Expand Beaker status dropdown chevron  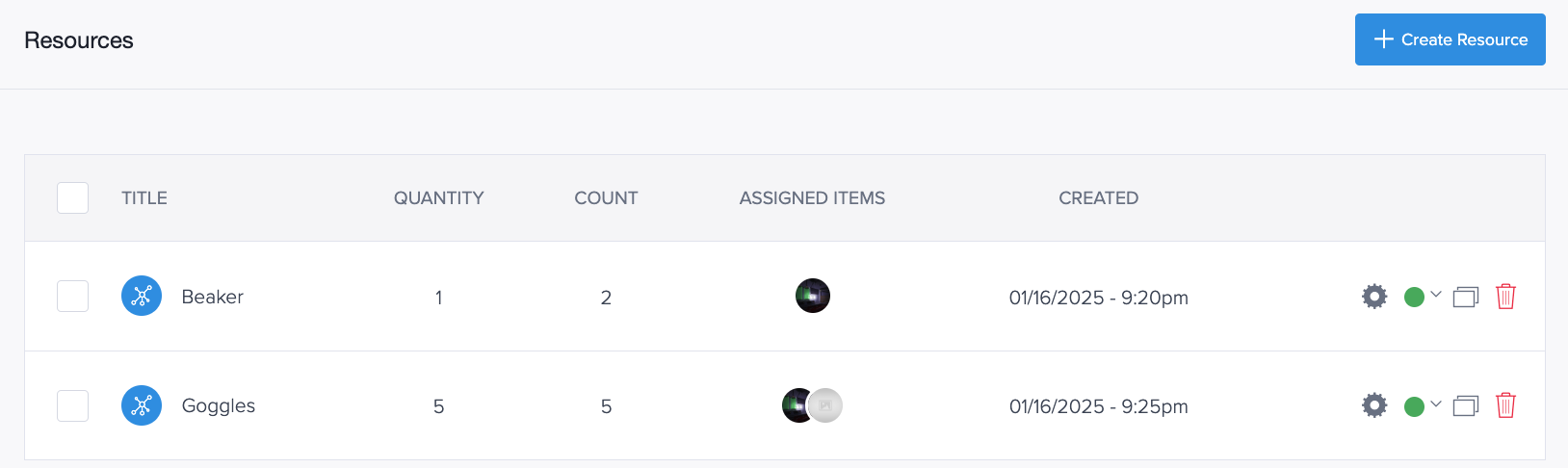[x=1436, y=295]
